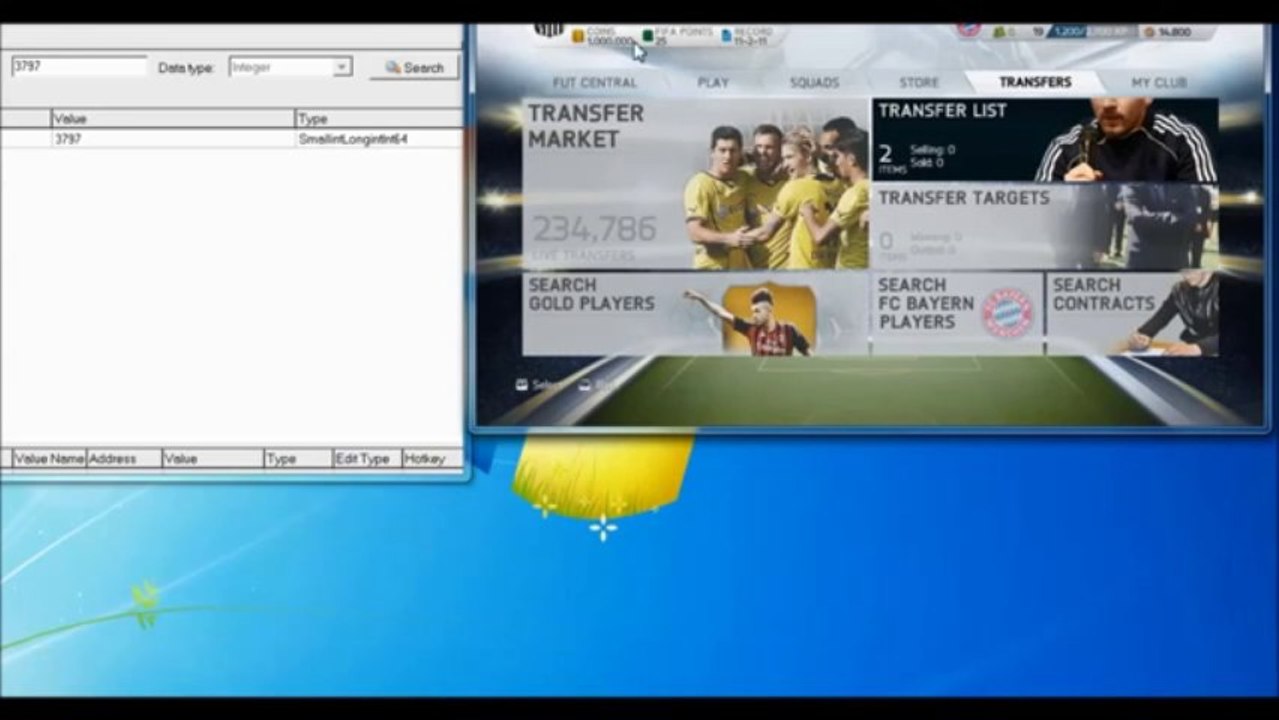Open Search Contracts tile
The image size is (1279, 720).
click(1133, 314)
